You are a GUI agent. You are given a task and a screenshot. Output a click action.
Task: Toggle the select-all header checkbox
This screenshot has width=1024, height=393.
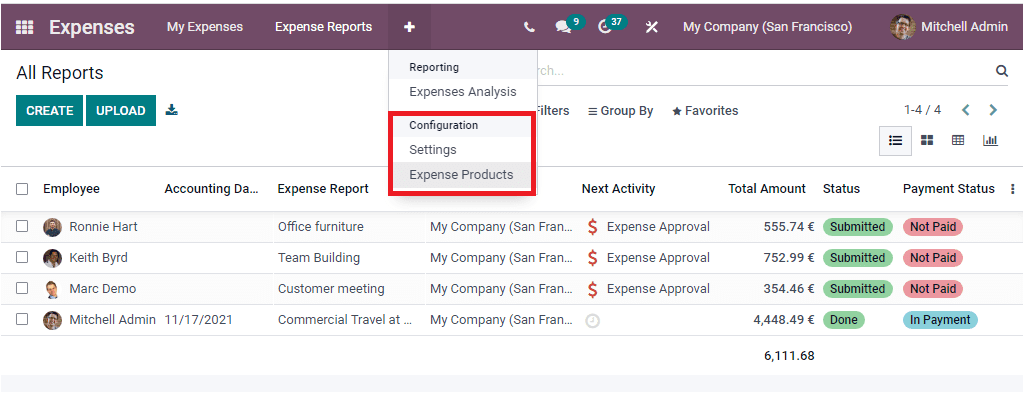click(22, 189)
